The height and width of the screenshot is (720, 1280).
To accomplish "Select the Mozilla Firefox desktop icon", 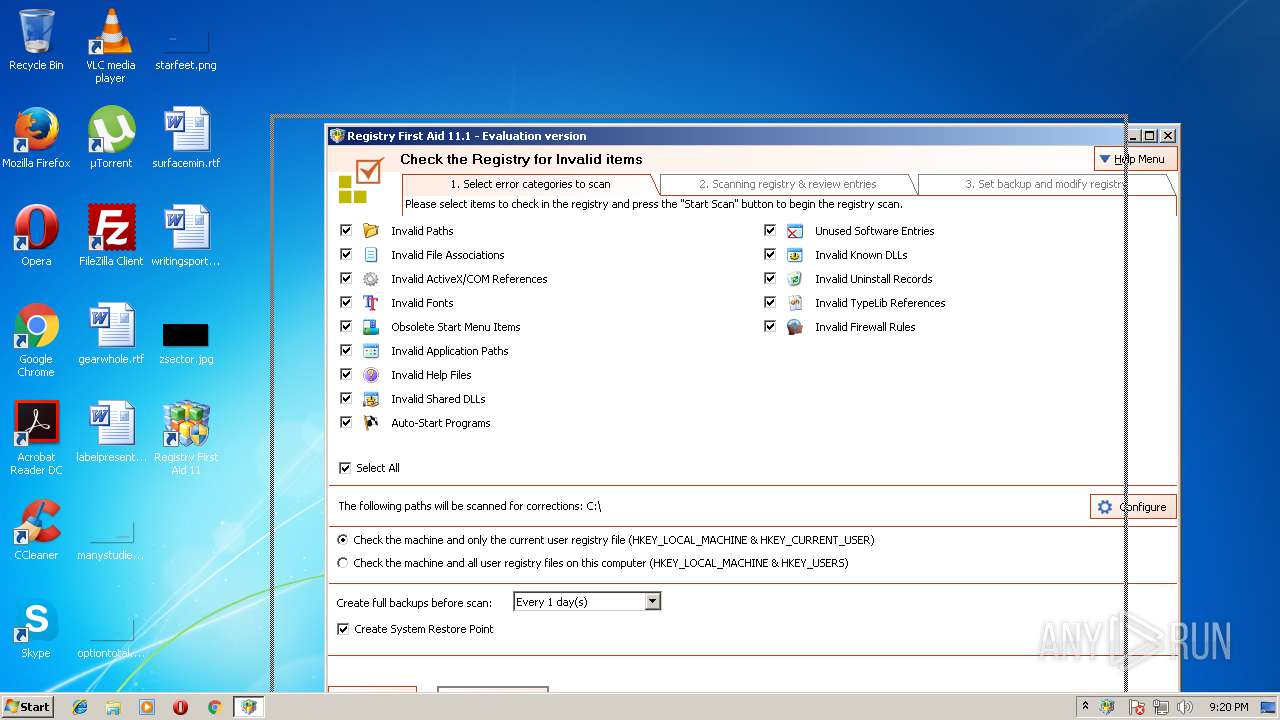I will pos(36,138).
